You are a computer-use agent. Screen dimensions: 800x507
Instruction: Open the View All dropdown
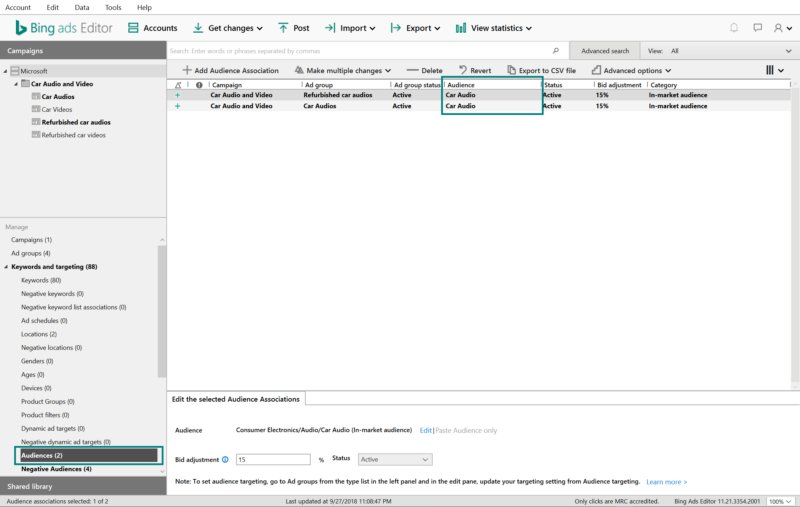[719, 51]
